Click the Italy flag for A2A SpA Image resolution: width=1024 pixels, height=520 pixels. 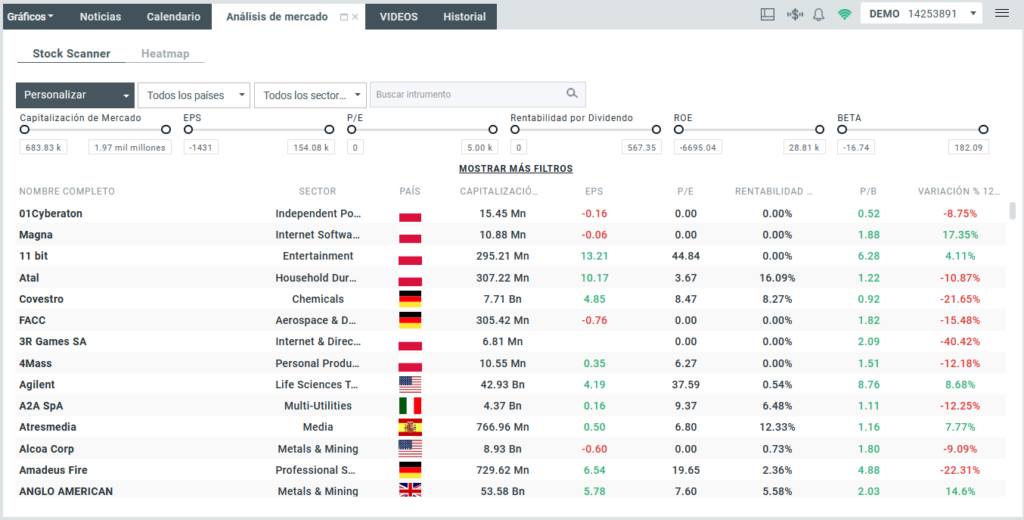pos(410,406)
